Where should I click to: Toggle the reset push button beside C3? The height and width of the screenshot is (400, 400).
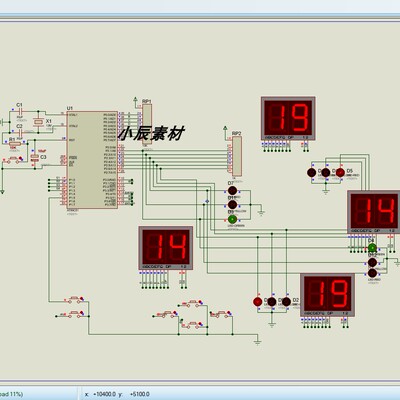click(13, 160)
